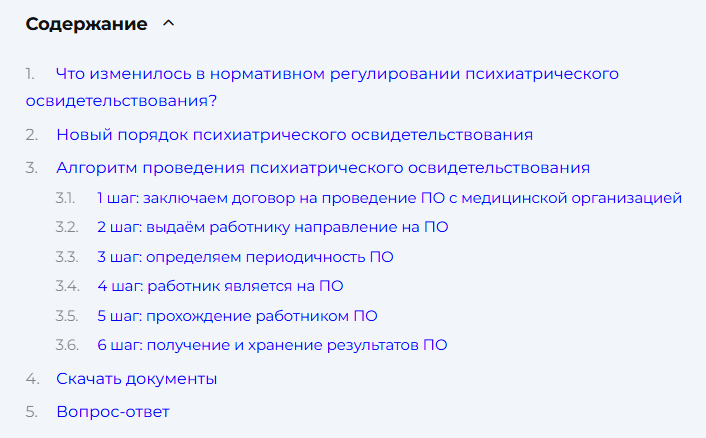Click '5 шаг: прохождение работником ПО'
Viewport: 706px width, 438px height.
click(237, 316)
